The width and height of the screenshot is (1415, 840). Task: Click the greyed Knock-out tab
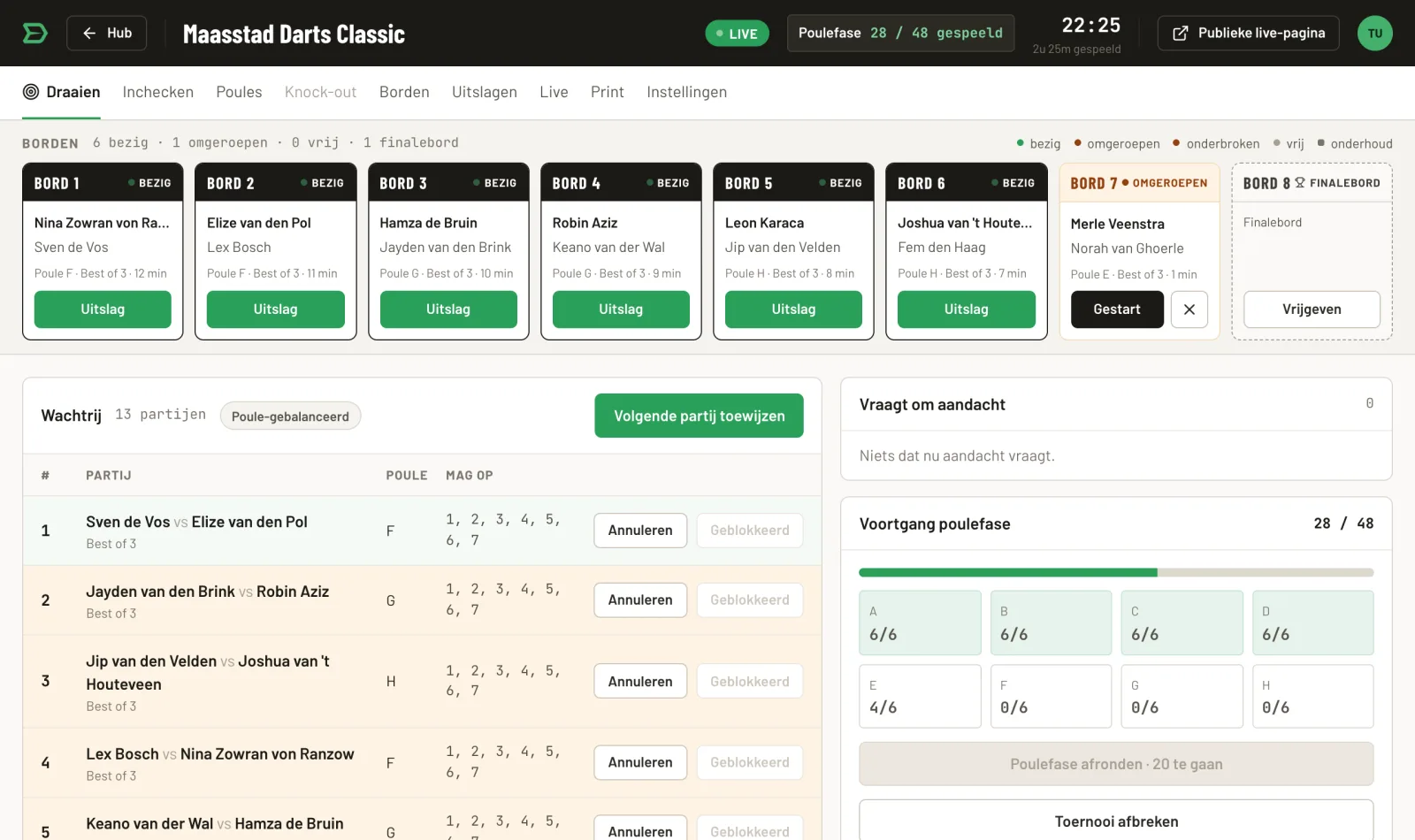[320, 92]
